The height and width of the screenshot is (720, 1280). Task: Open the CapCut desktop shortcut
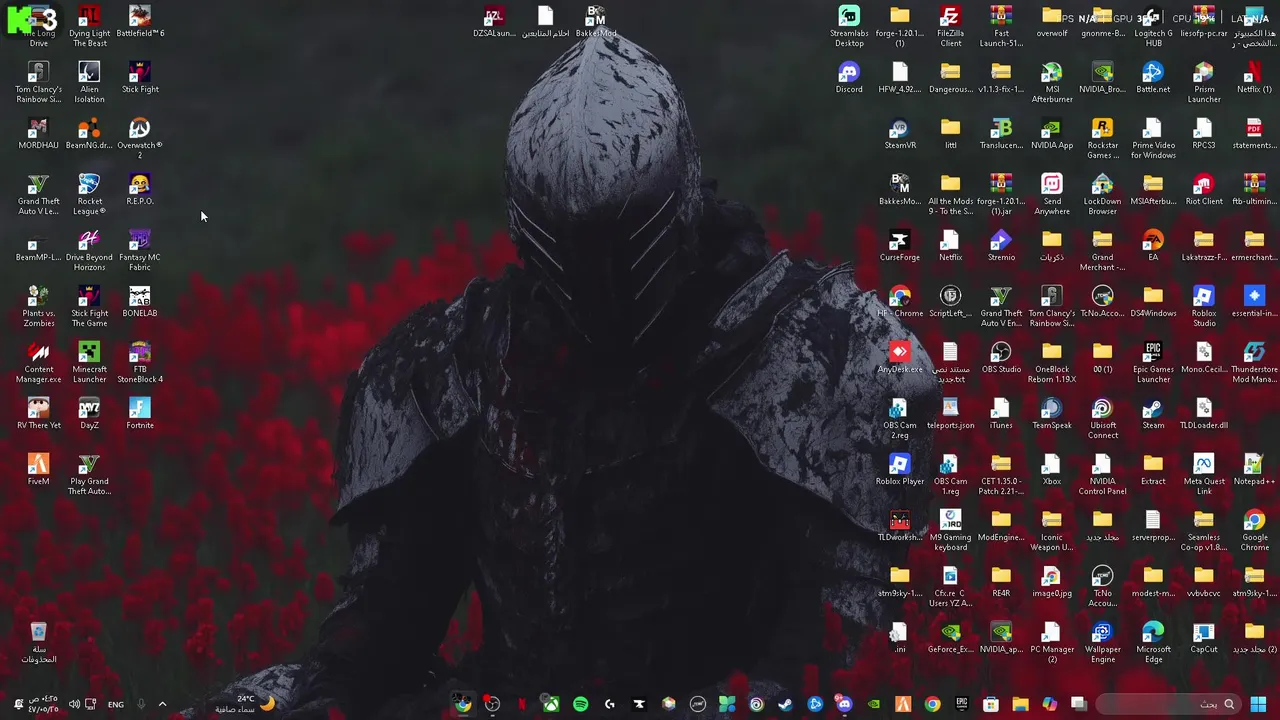pyautogui.click(x=1204, y=639)
